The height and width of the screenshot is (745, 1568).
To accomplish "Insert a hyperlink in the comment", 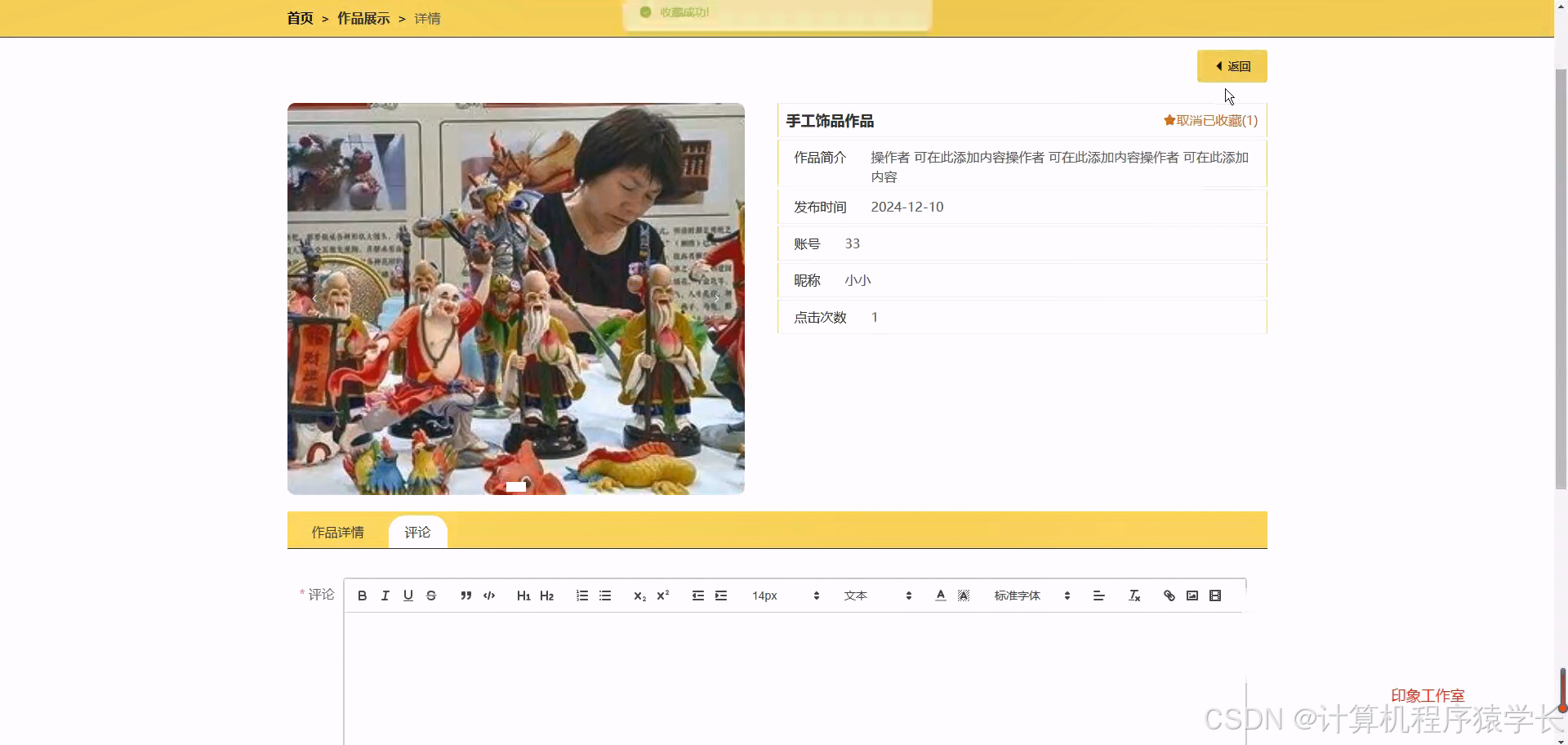I will point(1169,596).
